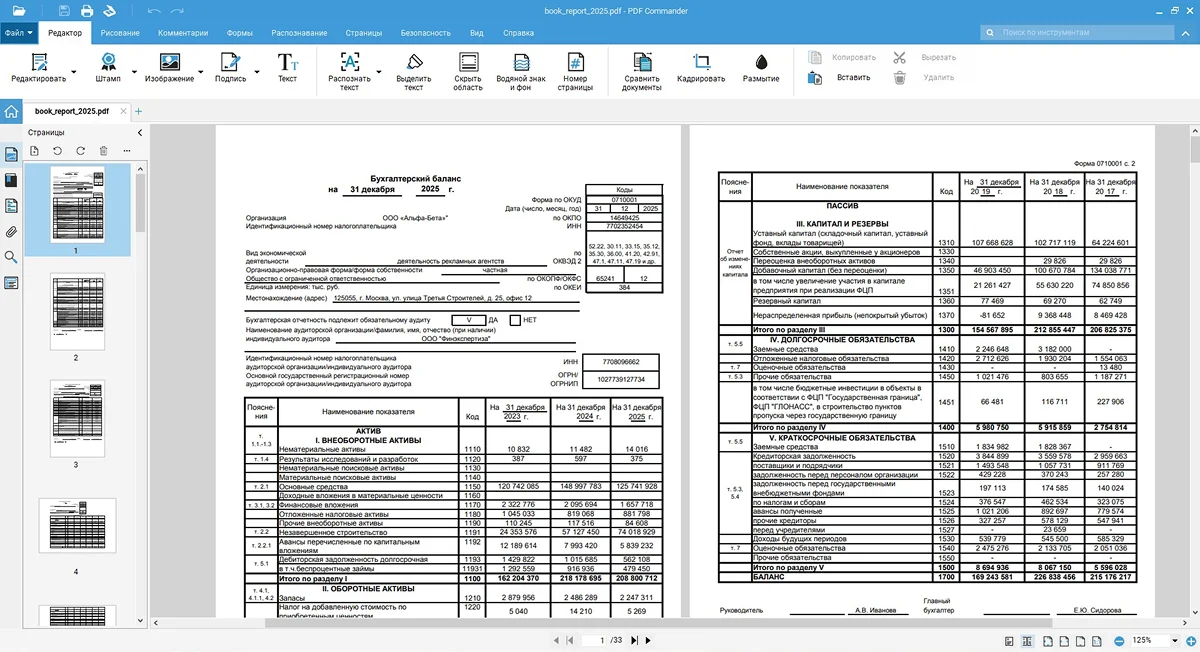1200x652 pixels.
Task: Rotate page counterclockwise in Страницы panel
Action: (57, 151)
